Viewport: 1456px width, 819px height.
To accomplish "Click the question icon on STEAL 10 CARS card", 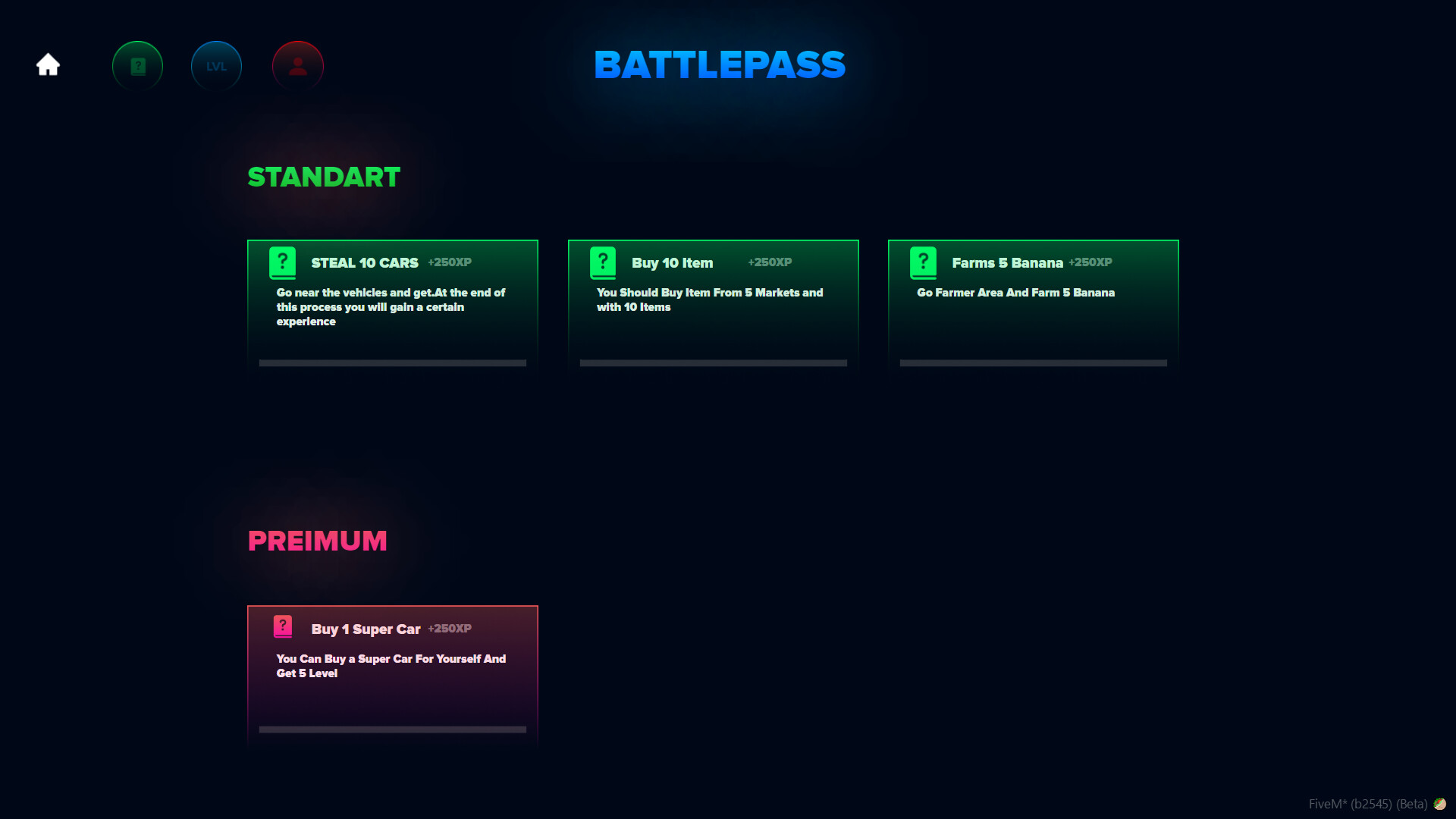I will (x=282, y=262).
